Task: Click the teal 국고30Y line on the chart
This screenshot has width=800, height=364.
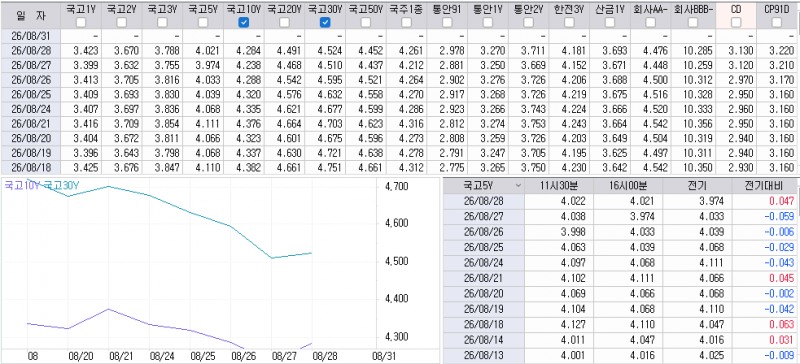Action: pyautogui.click(x=190, y=211)
